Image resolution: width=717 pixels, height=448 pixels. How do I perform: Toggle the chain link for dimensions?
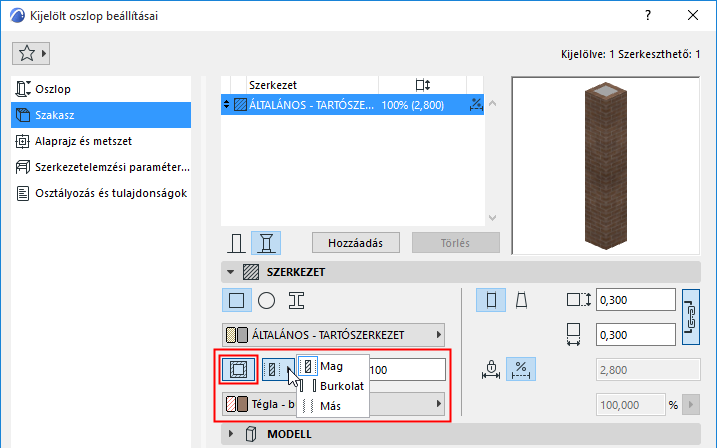690,317
